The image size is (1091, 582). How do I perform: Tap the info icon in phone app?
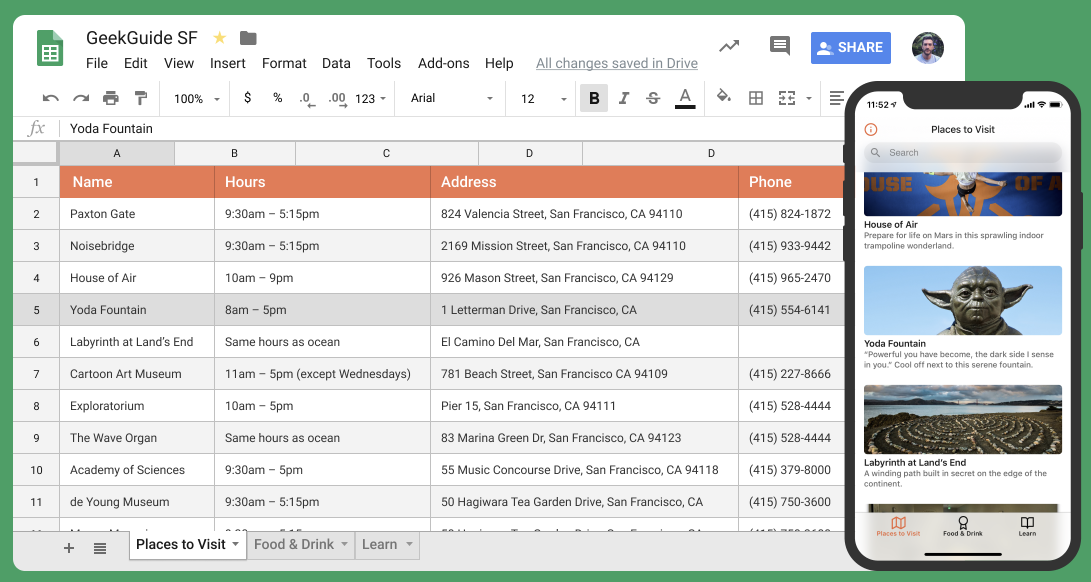[x=870, y=129]
